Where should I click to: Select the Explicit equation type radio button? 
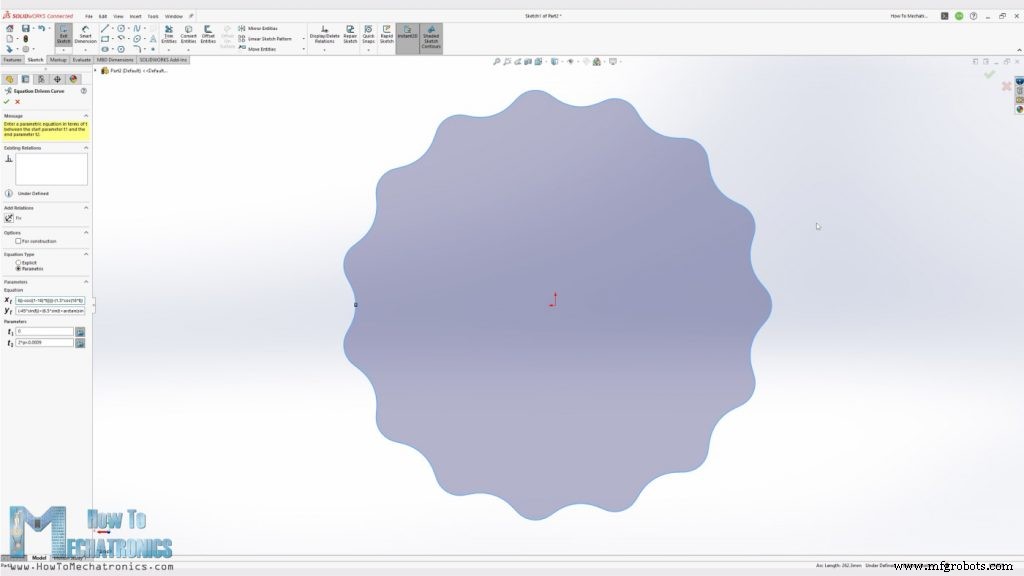pyautogui.click(x=18, y=262)
